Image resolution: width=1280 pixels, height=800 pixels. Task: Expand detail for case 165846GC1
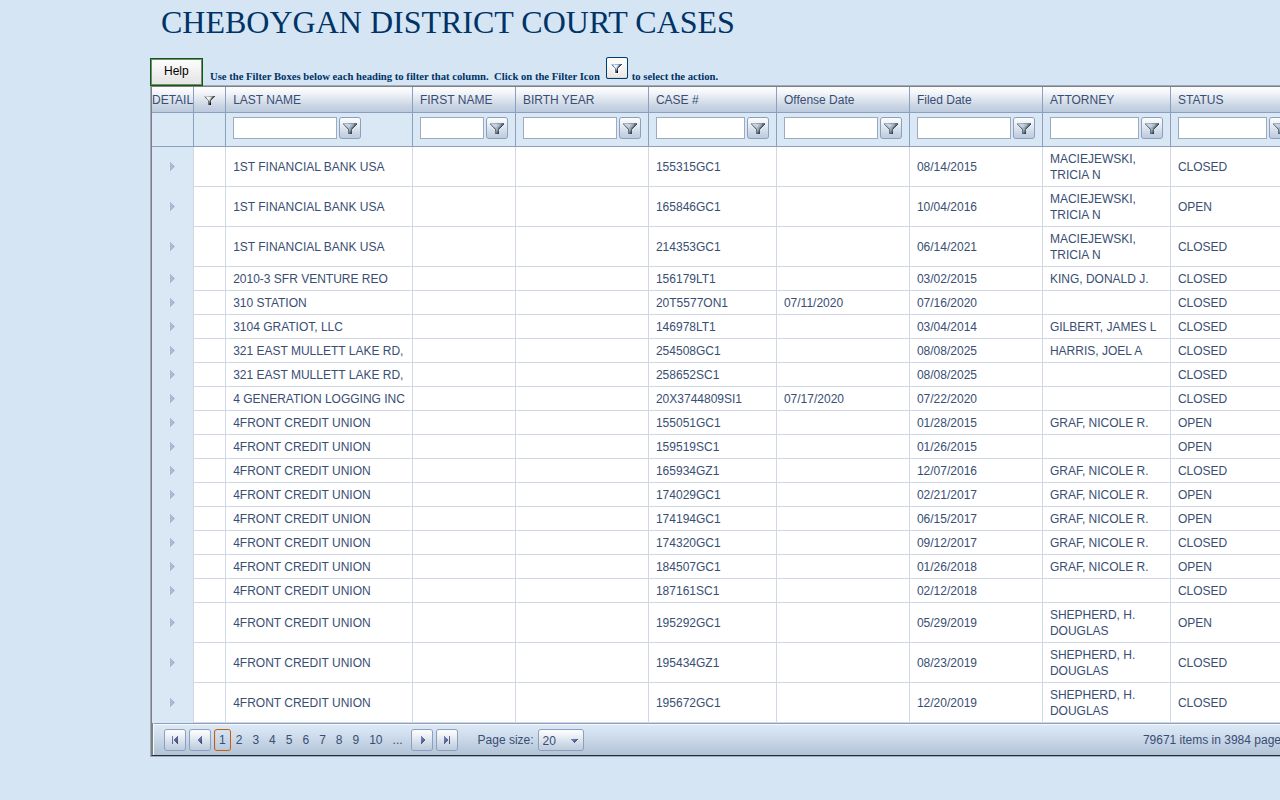(172, 207)
